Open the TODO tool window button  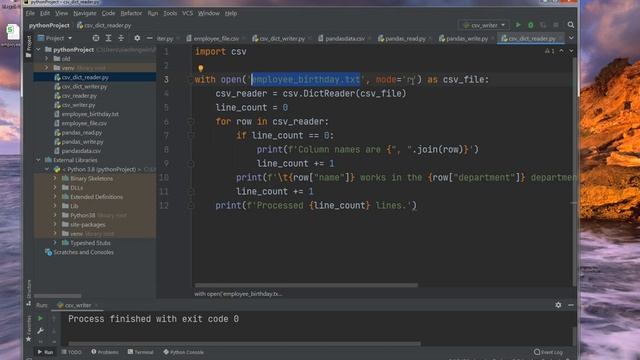[71, 352]
